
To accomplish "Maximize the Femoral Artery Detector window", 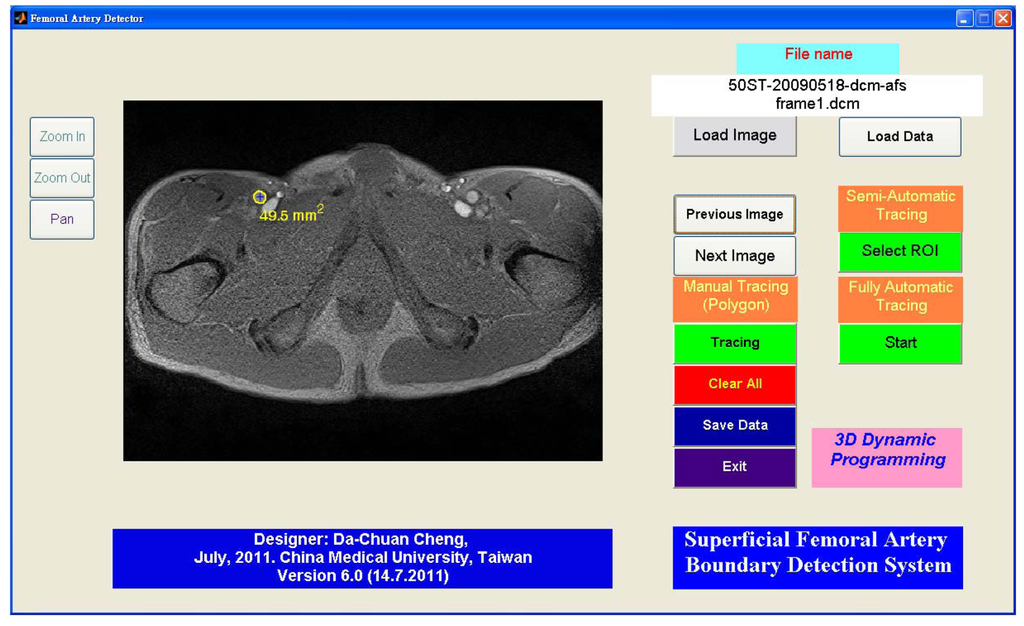I will [x=983, y=18].
